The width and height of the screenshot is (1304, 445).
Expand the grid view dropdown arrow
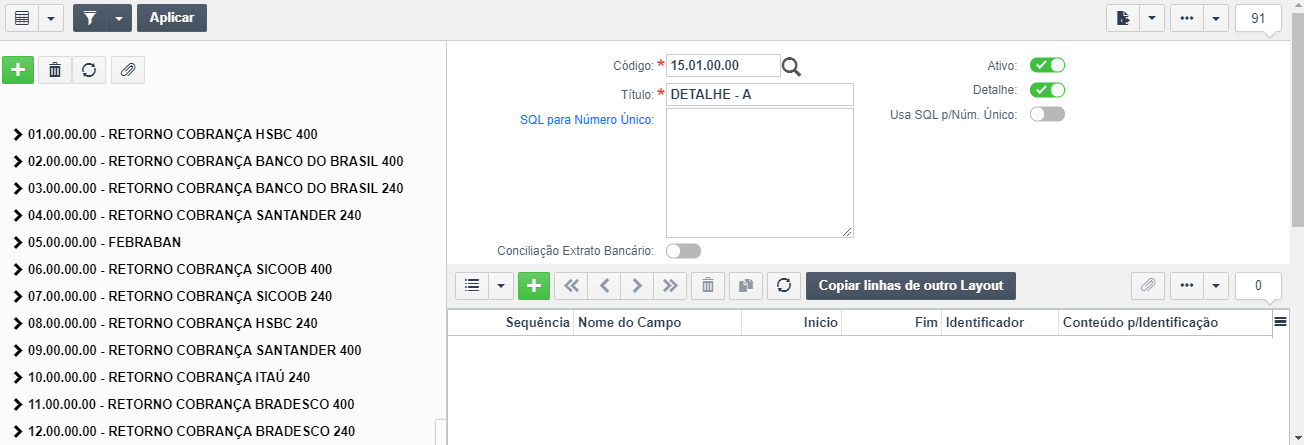pos(52,18)
